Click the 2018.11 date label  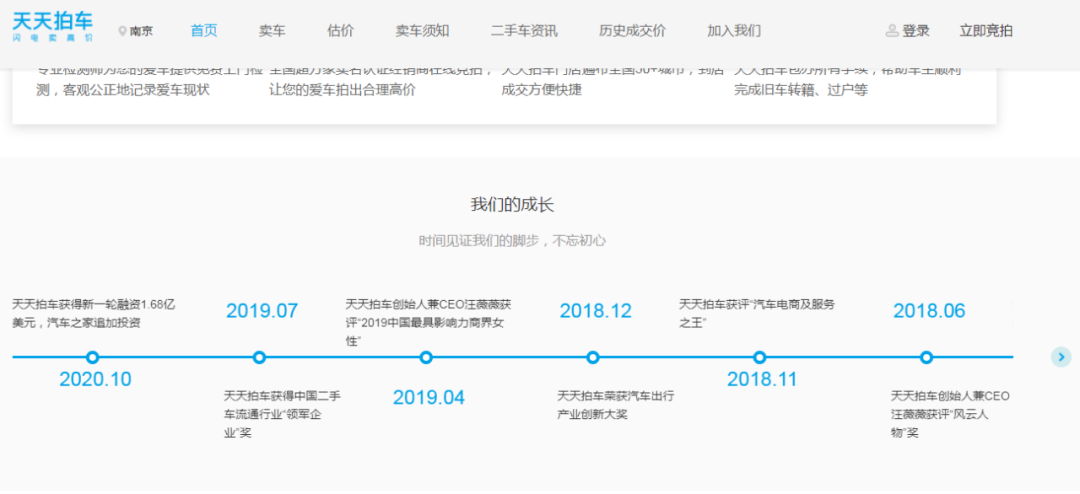[x=762, y=380]
